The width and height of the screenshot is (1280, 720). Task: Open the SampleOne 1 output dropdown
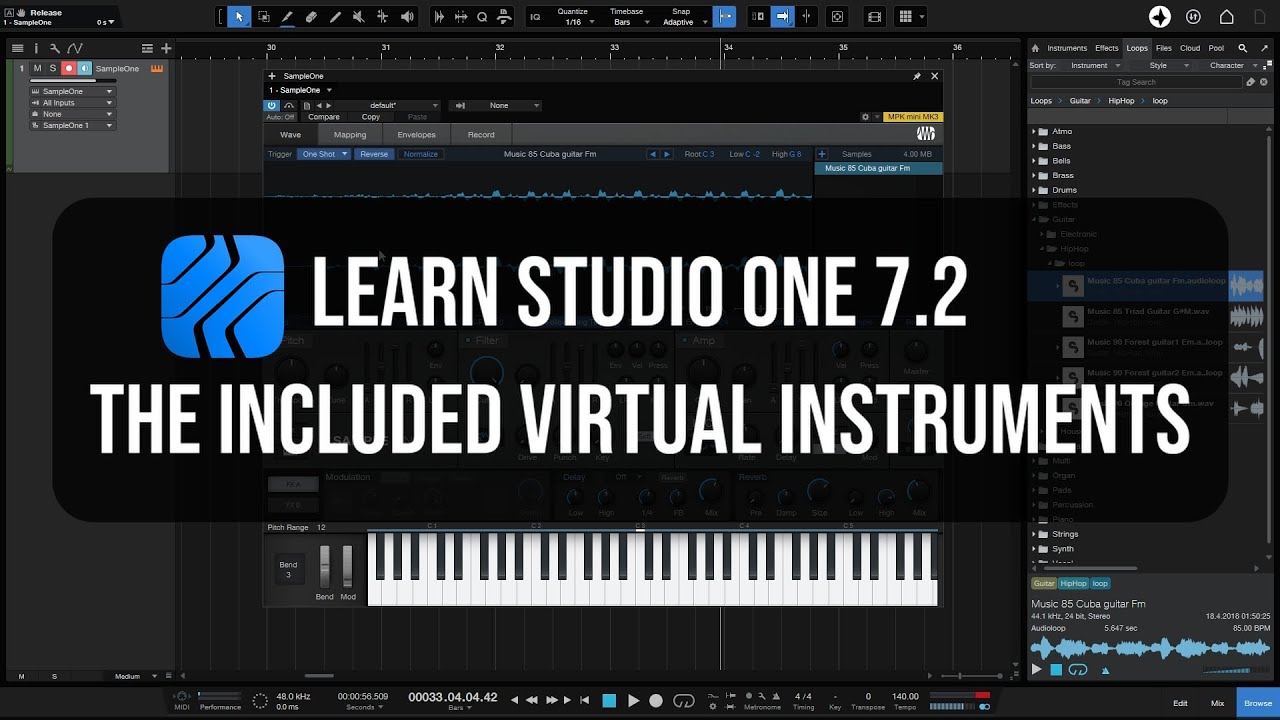(x=72, y=126)
